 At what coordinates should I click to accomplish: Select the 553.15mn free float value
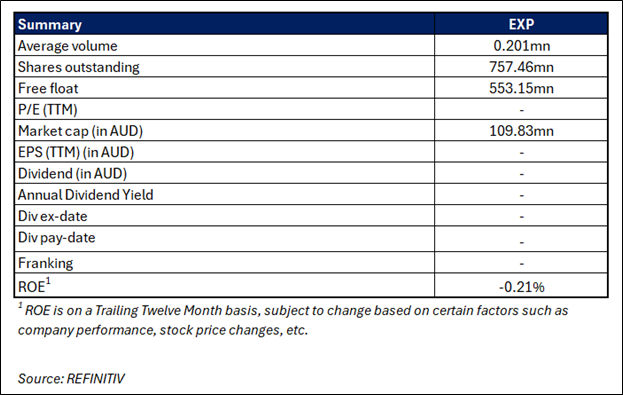tap(521, 88)
